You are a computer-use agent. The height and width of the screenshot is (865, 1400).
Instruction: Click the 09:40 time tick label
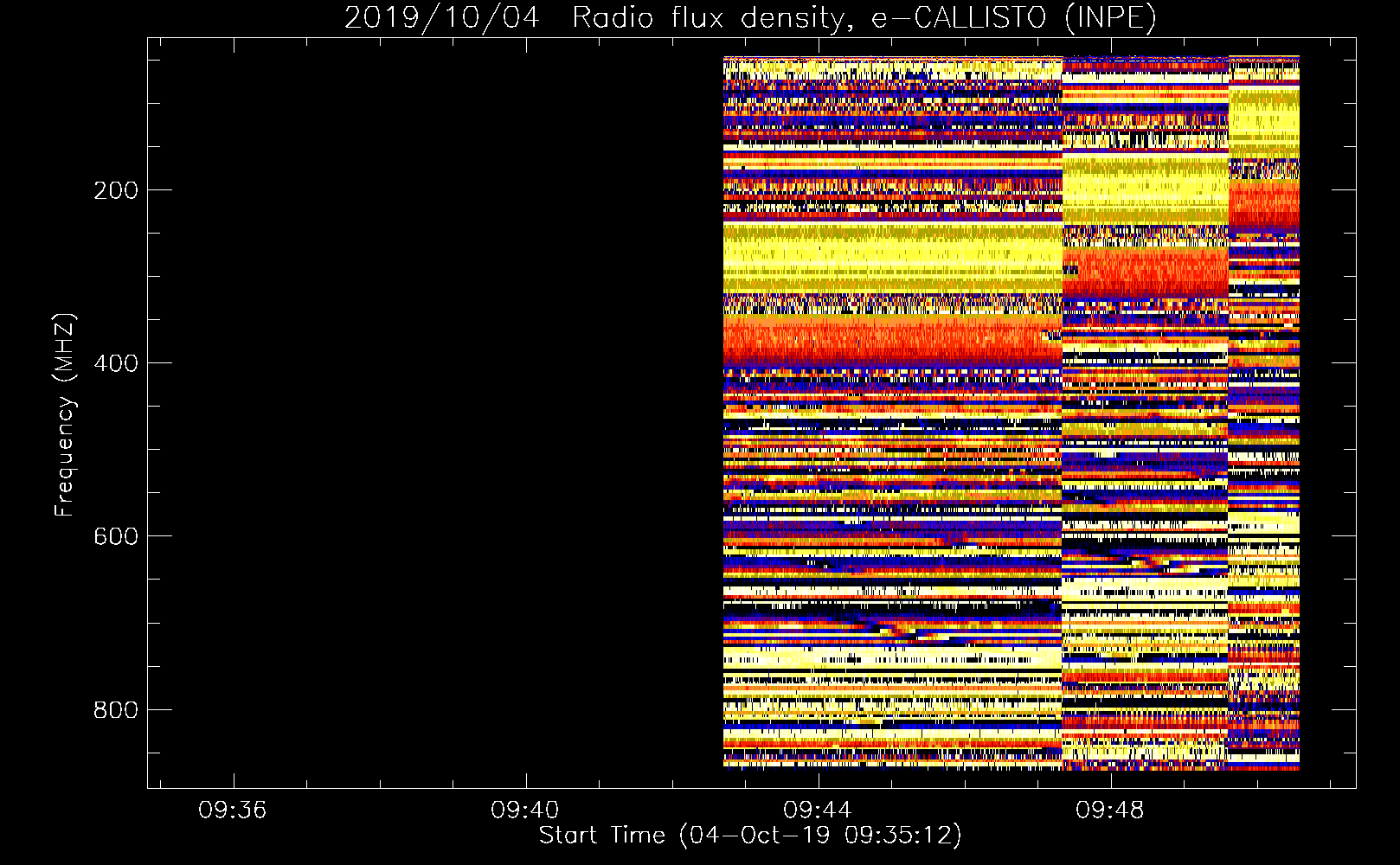525,811
